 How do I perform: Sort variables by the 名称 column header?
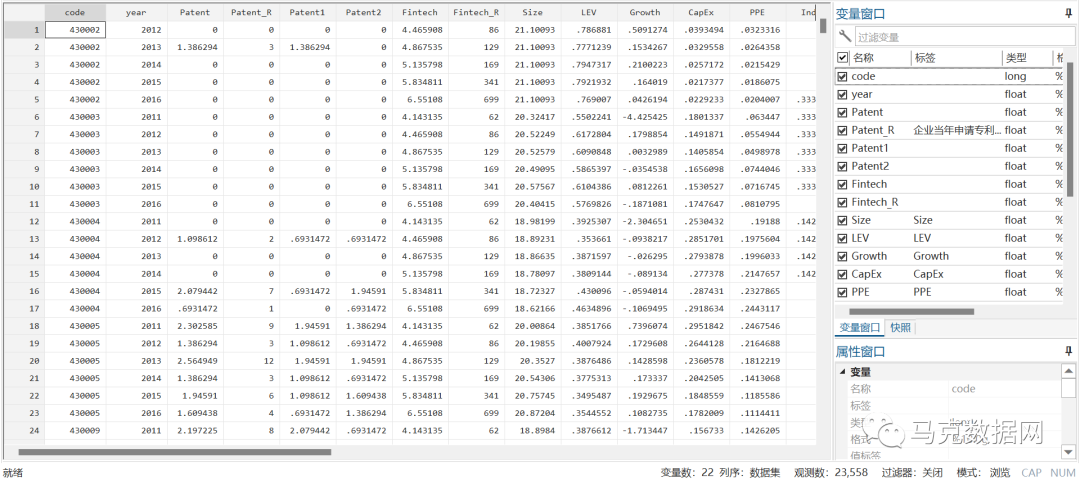[880, 59]
